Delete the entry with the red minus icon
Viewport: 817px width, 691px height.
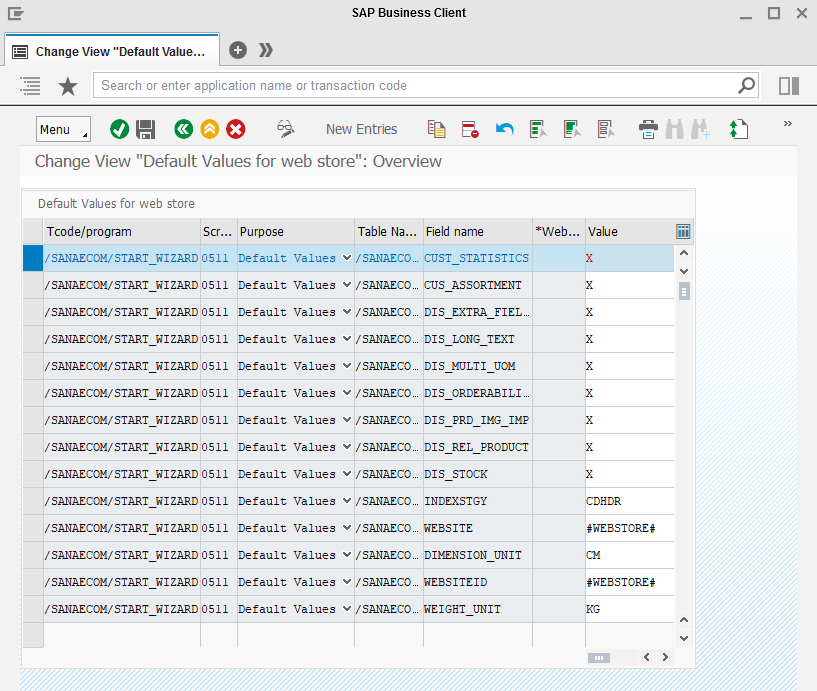click(x=470, y=129)
